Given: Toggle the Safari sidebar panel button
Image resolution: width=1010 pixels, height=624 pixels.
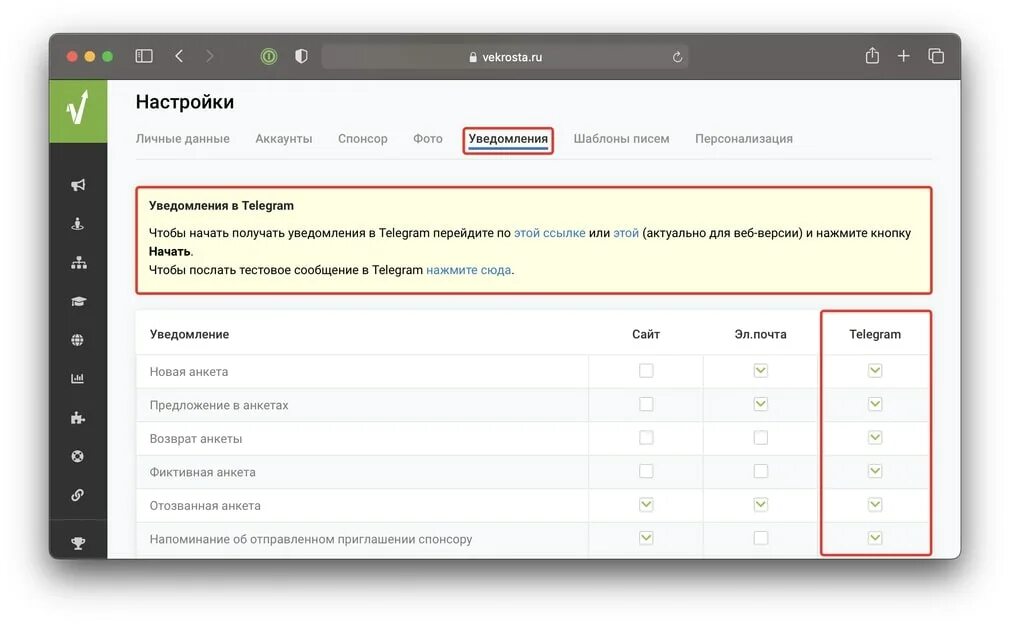Looking at the screenshot, I should 144,56.
